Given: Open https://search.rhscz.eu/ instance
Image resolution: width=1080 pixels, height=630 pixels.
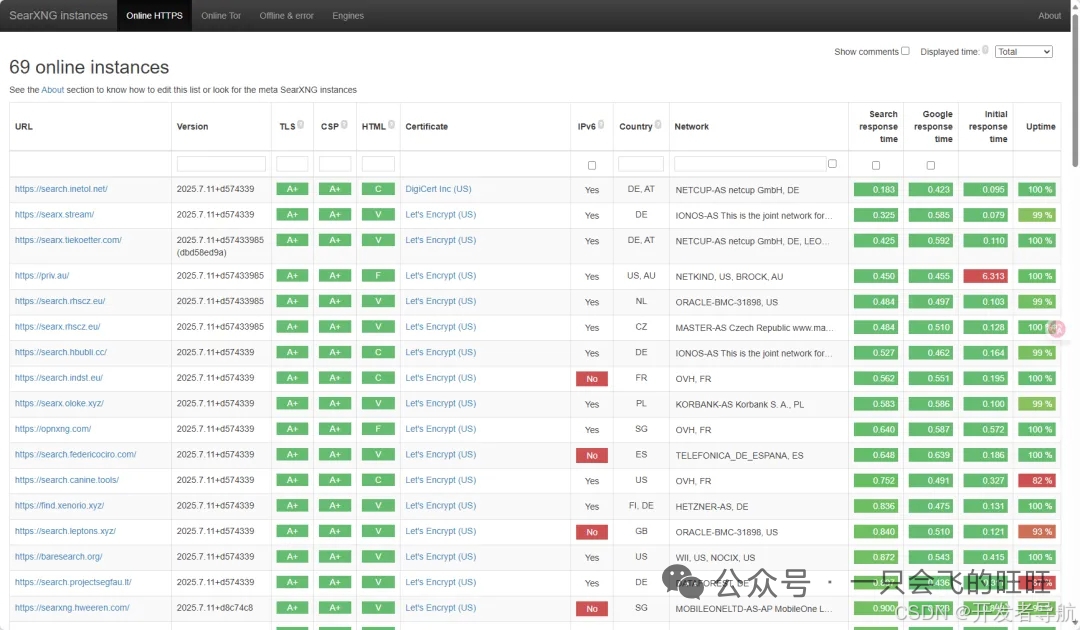Looking at the screenshot, I should (60, 301).
